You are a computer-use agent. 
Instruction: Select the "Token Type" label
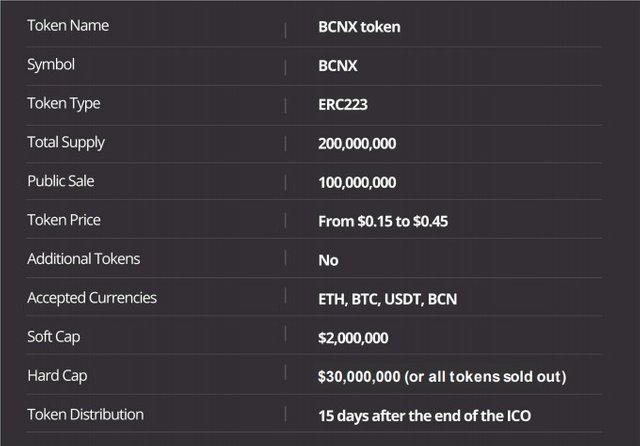(64, 104)
